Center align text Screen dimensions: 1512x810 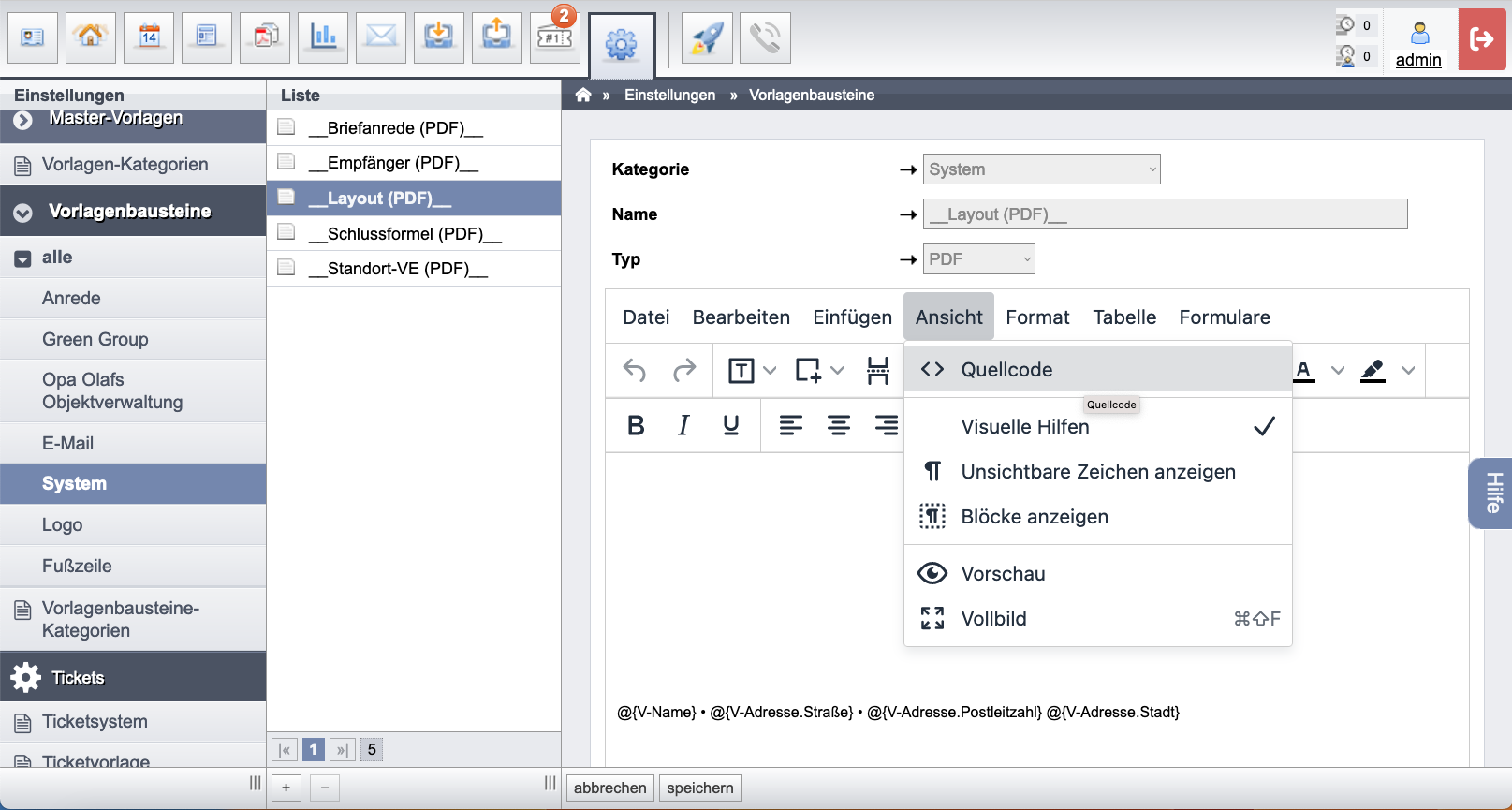click(x=839, y=425)
